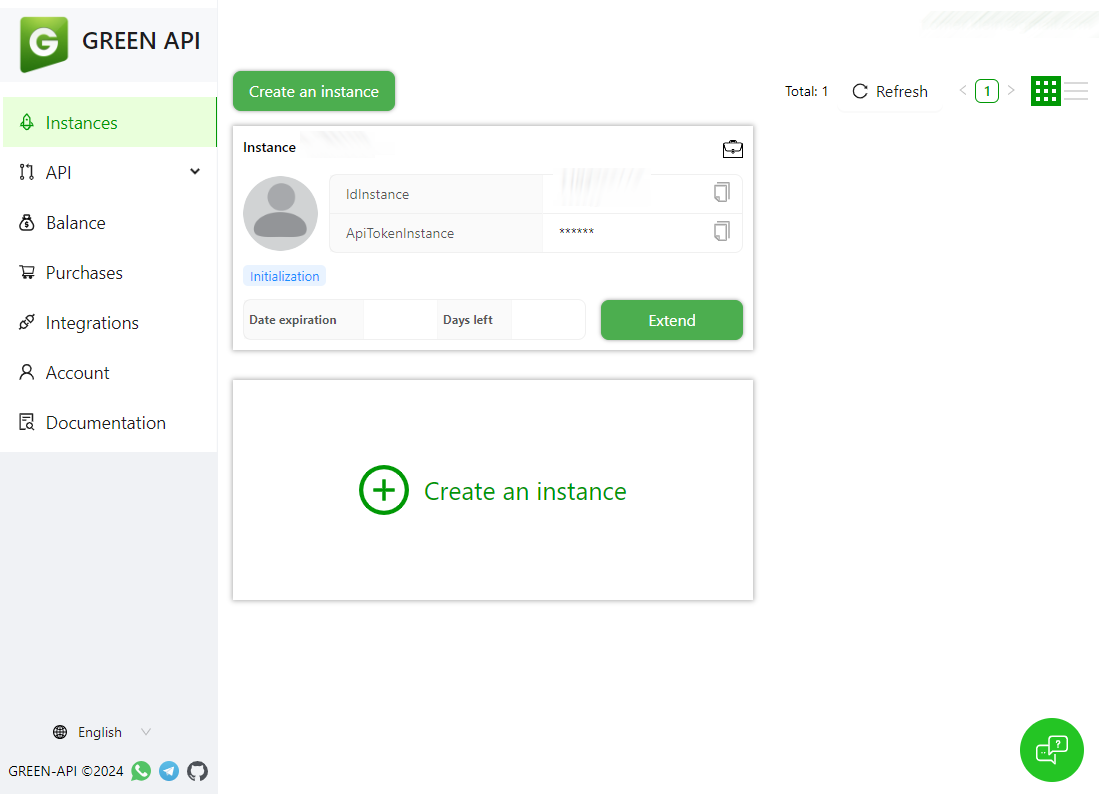Open the Purchases page
This screenshot has height=794, width=1099.
109,273
